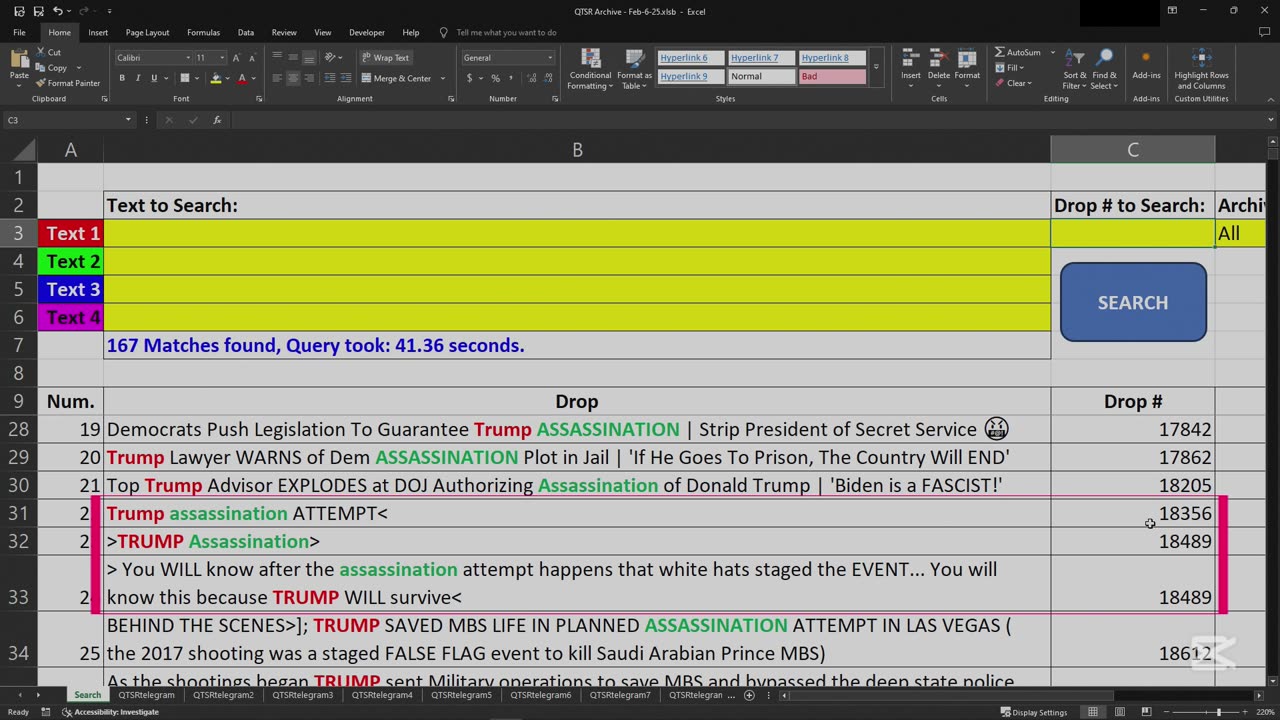Toggle Wrap Text

tap(385, 58)
